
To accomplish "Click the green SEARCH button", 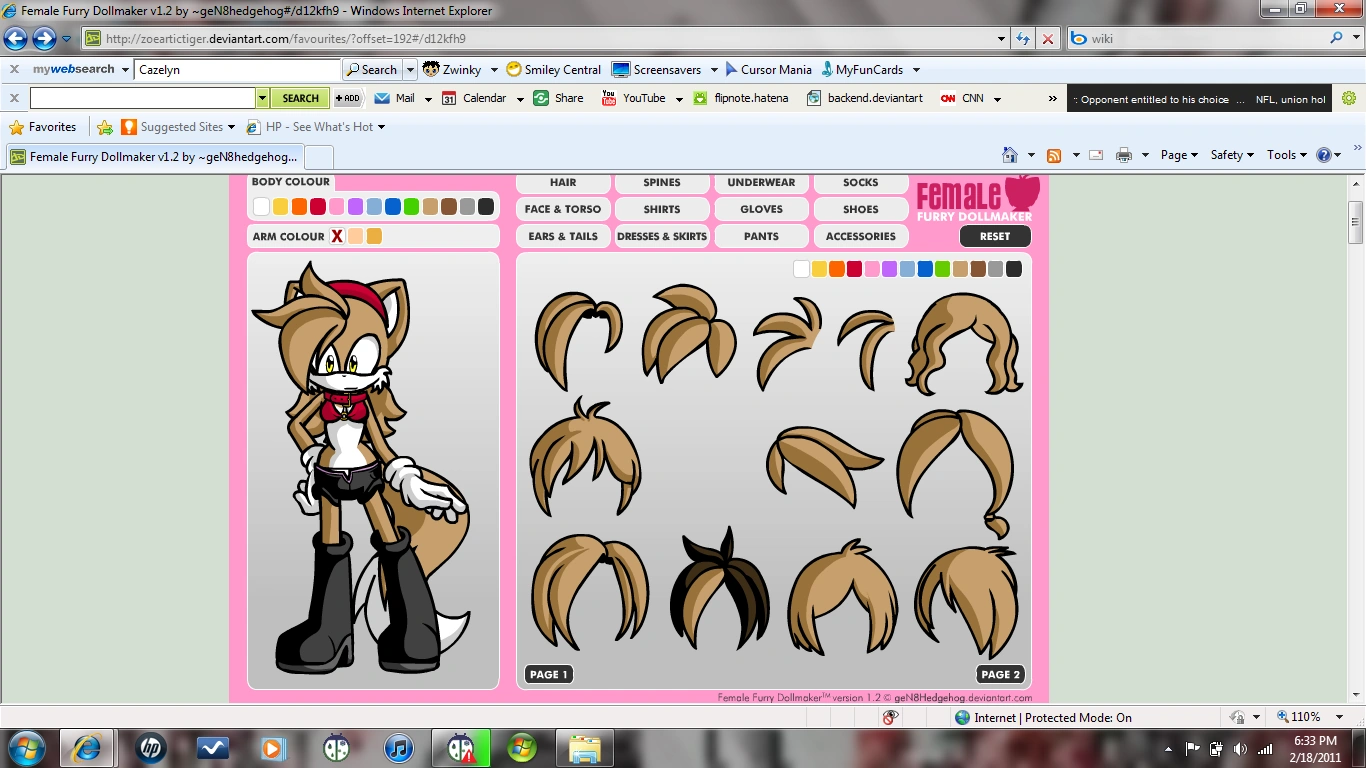I will 300,98.
